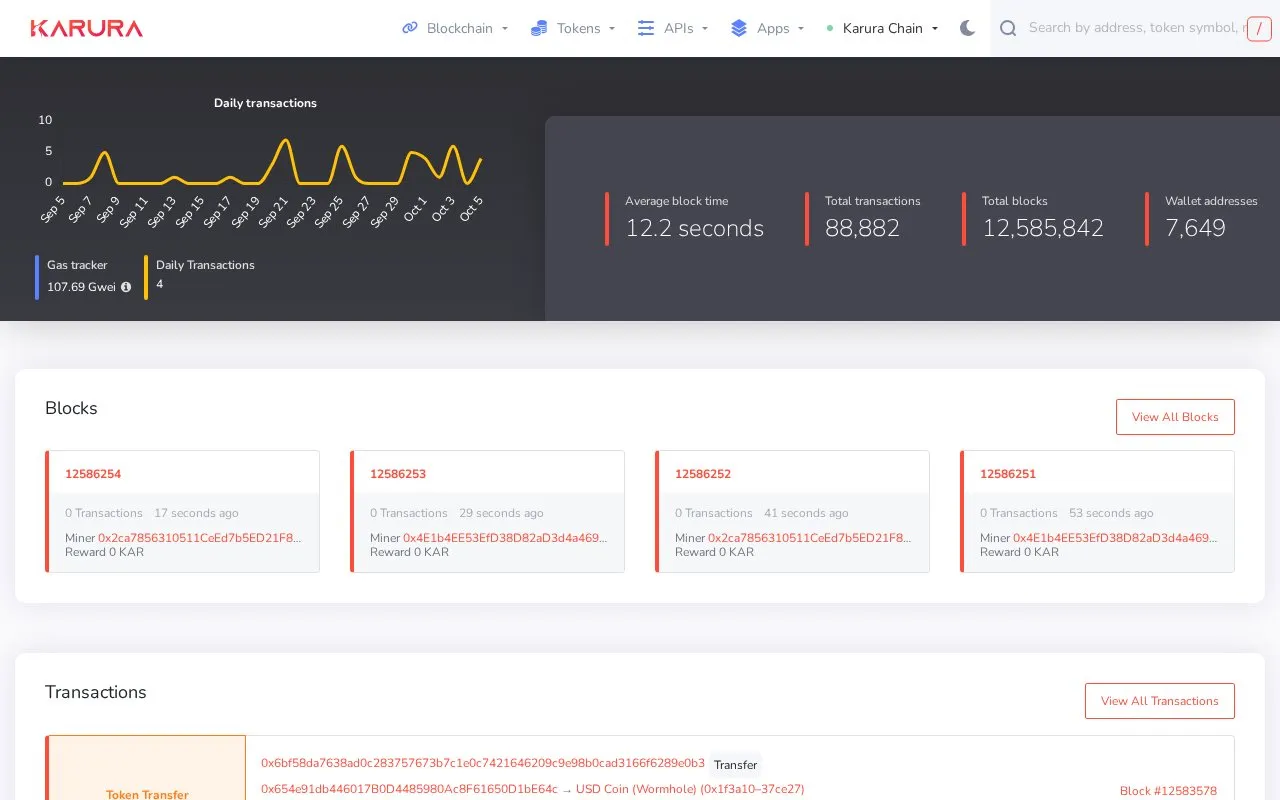Click the Blocks section heading

(x=71, y=408)
